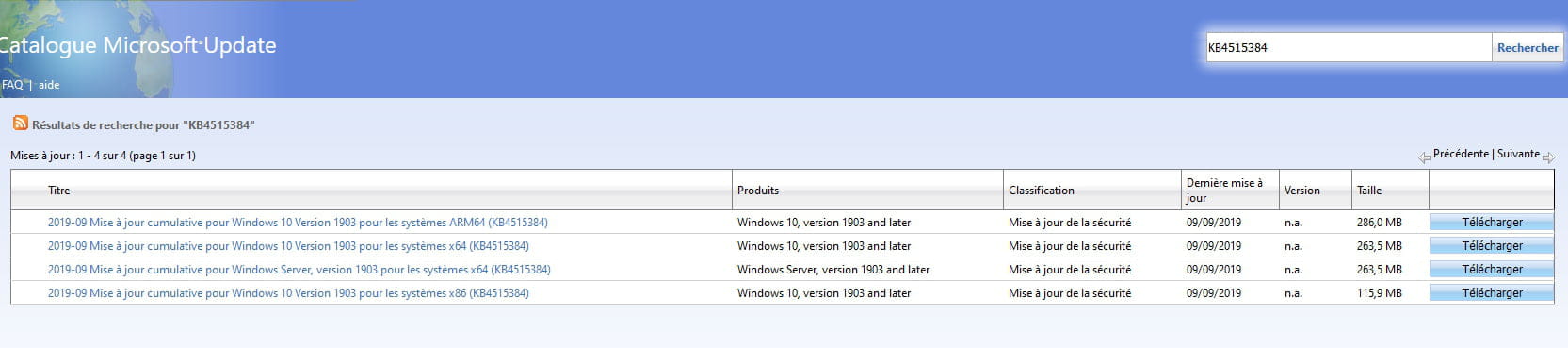The image size is (1568, 348).
Task: Open the FAQ link
Action: [12, 85]
